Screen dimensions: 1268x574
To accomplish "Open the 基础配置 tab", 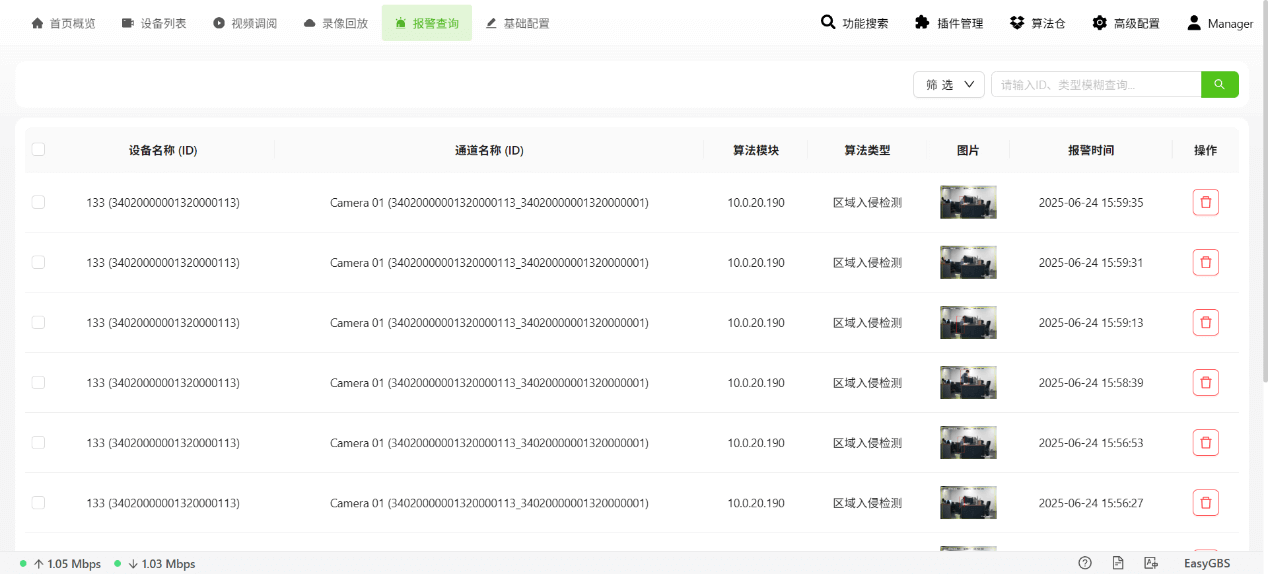I will click(517, 23).
